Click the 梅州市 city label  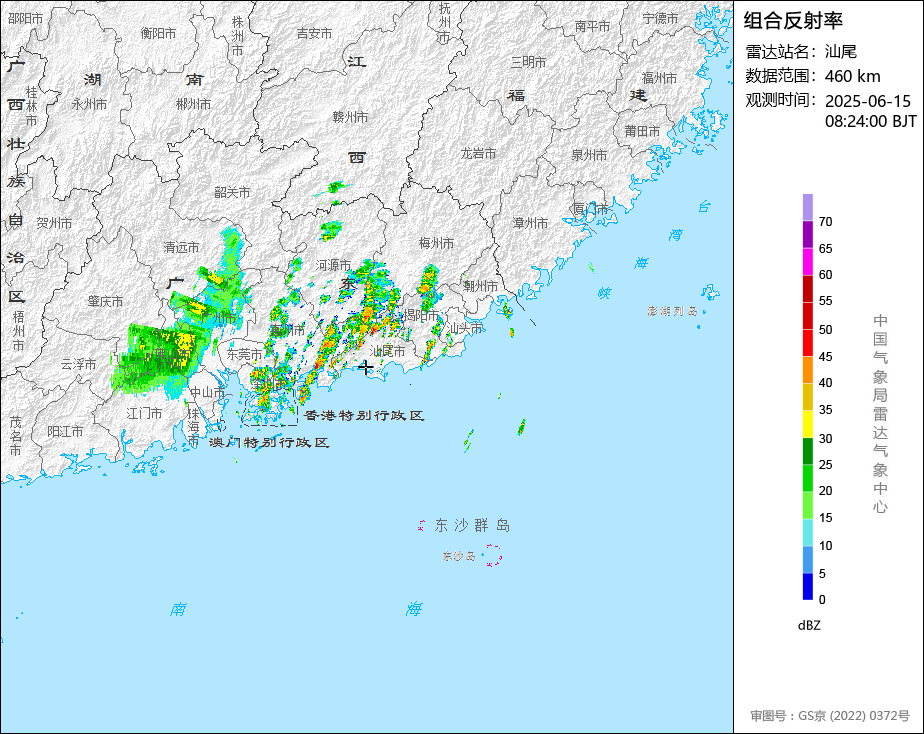437,243
